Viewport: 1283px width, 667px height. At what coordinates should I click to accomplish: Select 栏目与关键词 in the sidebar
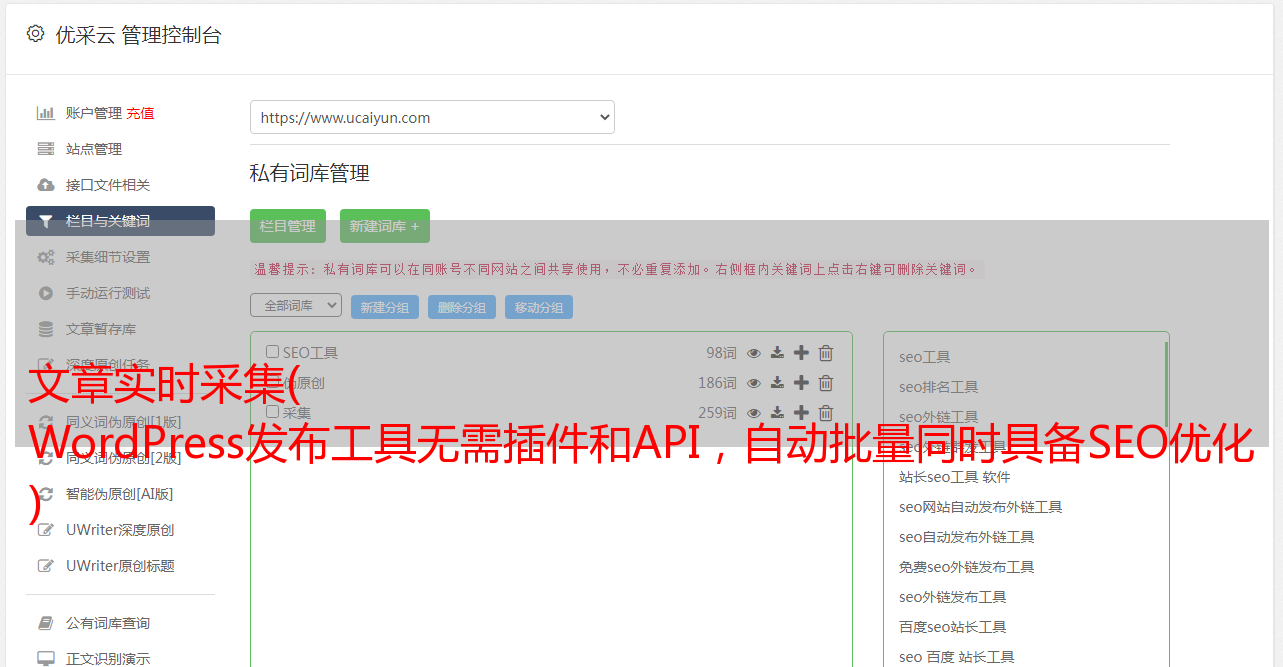[120, 221]
